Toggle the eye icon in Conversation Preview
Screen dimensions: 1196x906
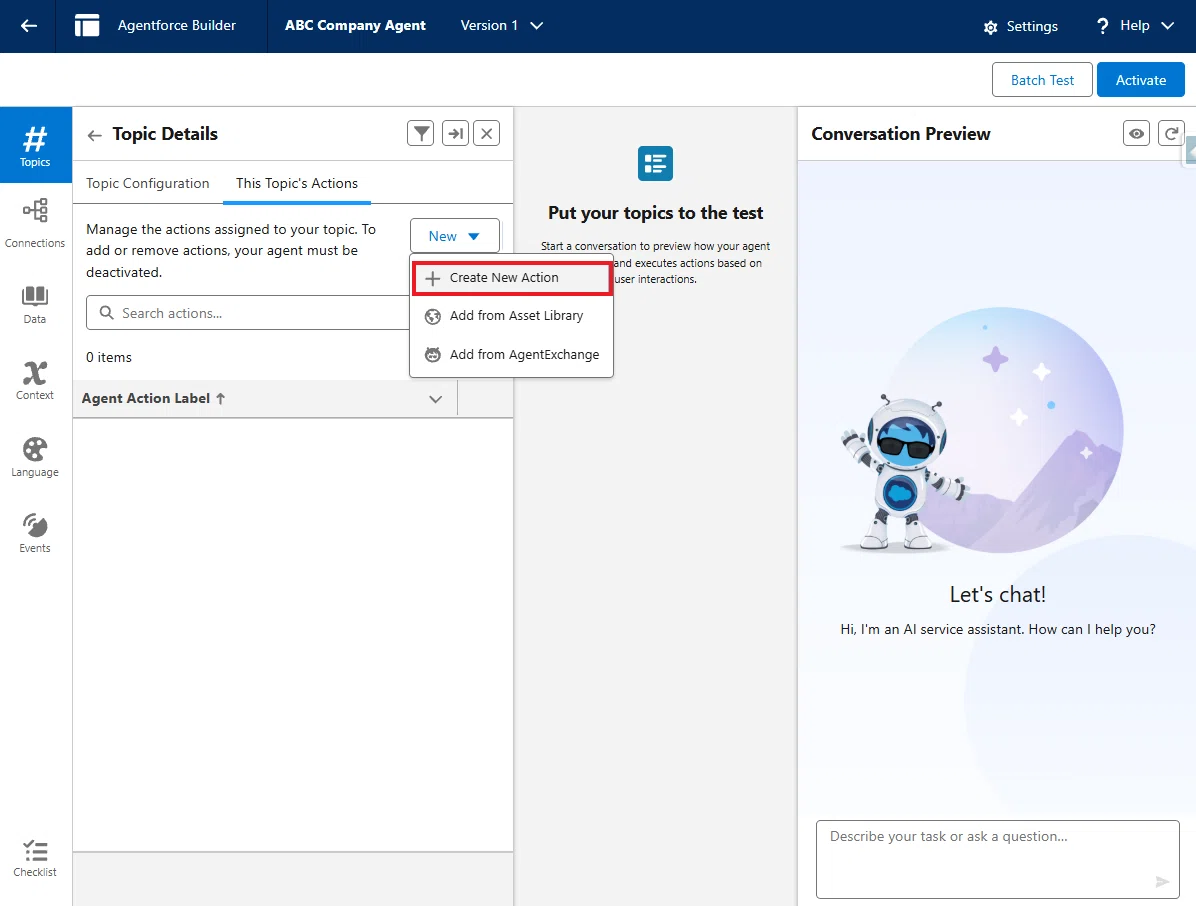(1137, 133)
